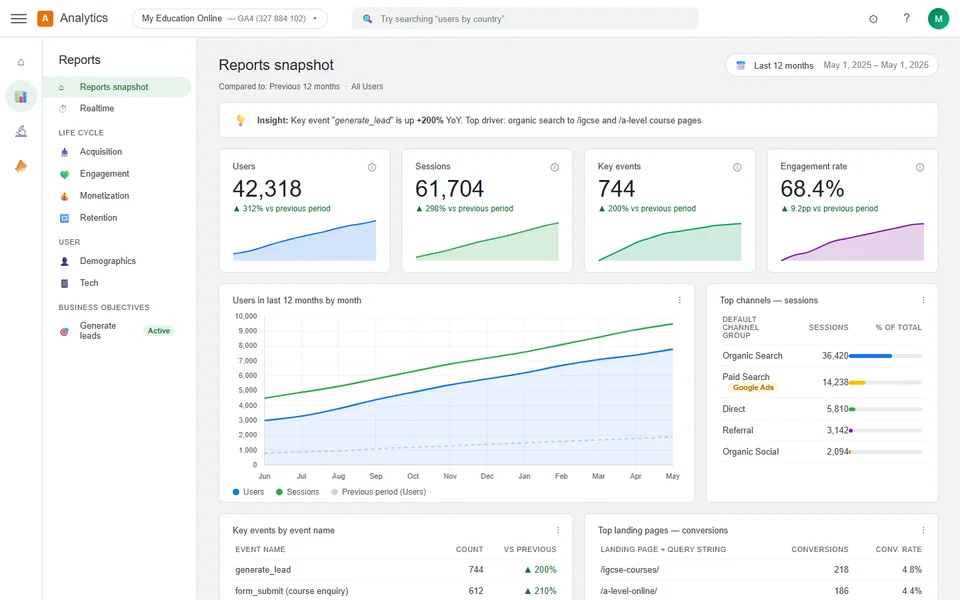The height and width of the screenshot is (600, 960).
Task: Click the Paid Search sessions bar
Action: point(885,383)
